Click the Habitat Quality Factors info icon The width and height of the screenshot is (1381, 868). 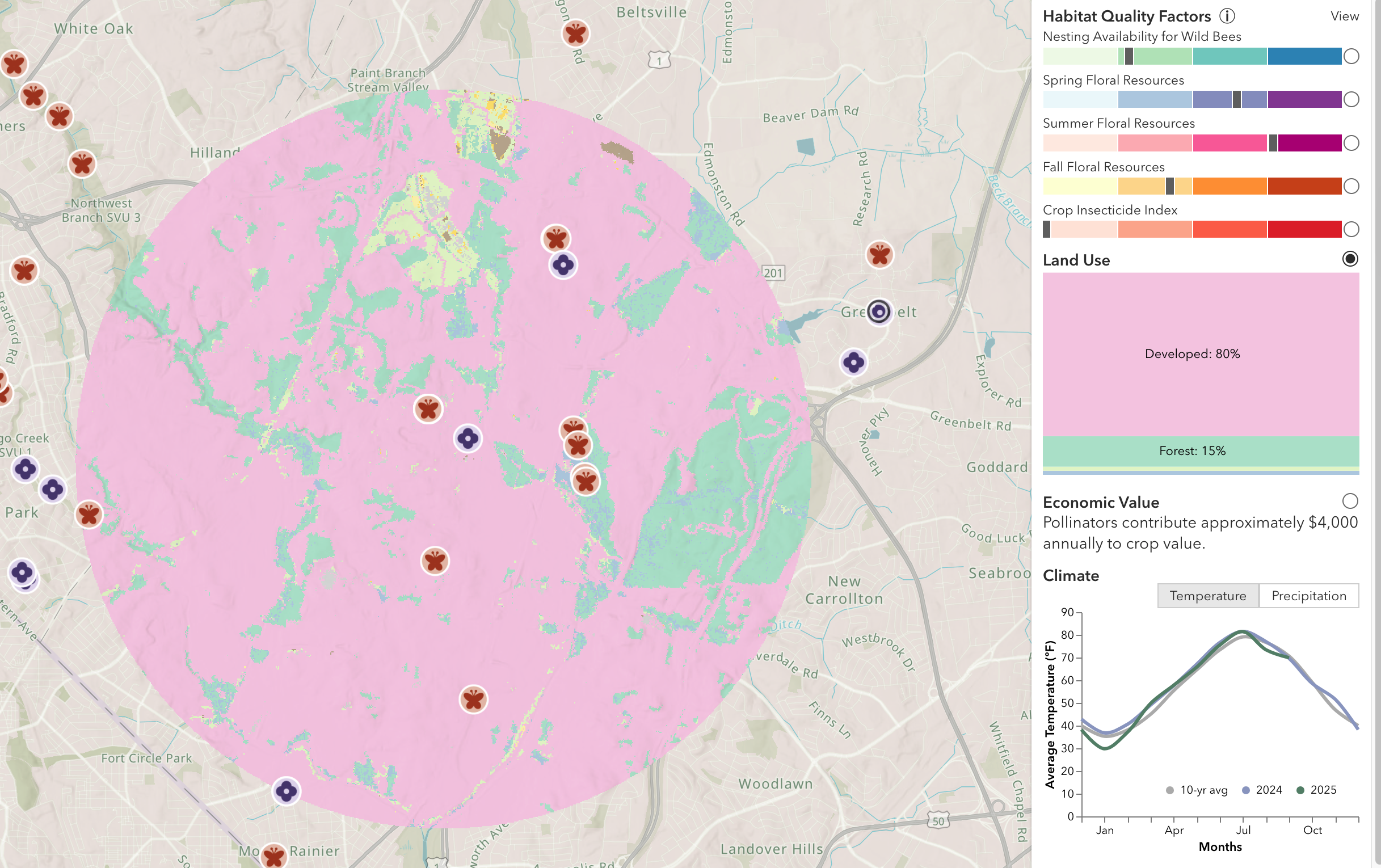click(x=1227, y=16)
